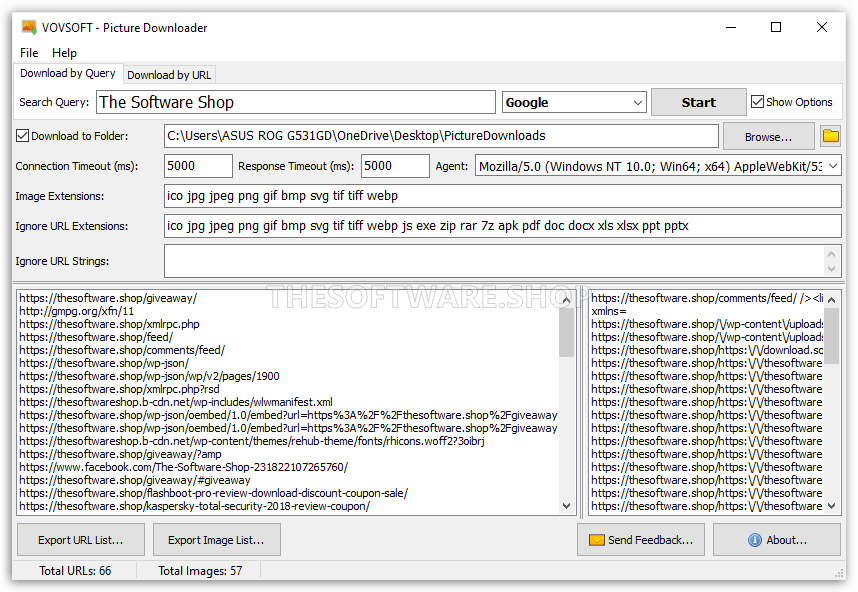Click image list scrollbar up arrow

click(x=832, y=300)
